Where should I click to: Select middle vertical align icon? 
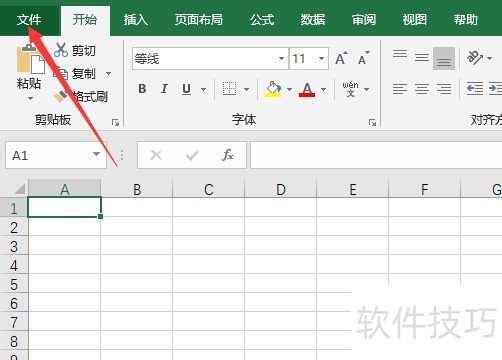pos(422,58)
